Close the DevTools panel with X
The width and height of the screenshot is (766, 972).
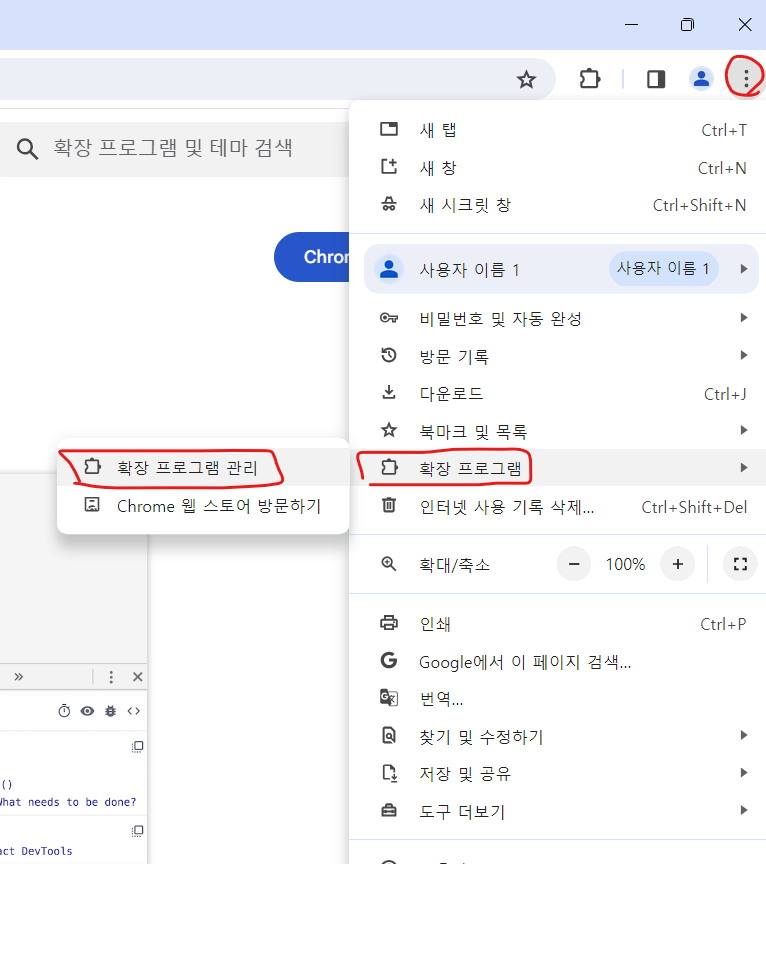click(x=138, y=677)
